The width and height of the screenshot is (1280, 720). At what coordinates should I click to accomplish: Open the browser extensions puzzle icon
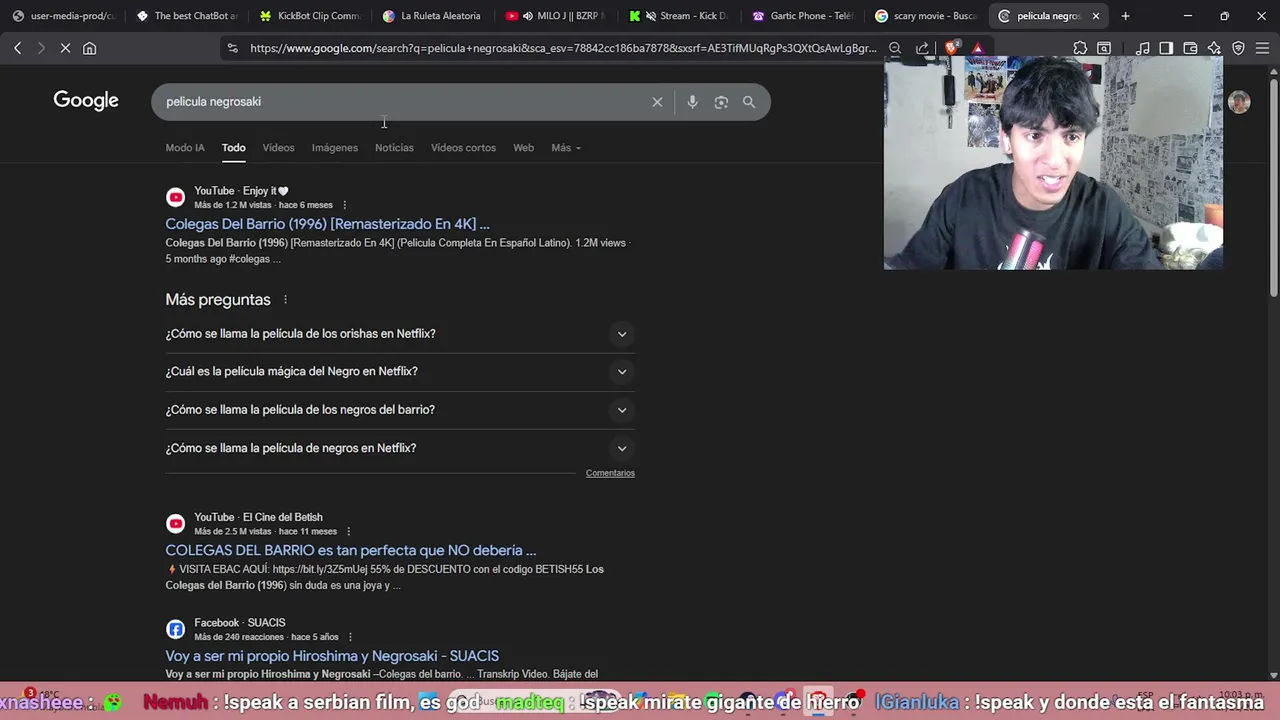pyautogui.click(x=1080, y=48)
